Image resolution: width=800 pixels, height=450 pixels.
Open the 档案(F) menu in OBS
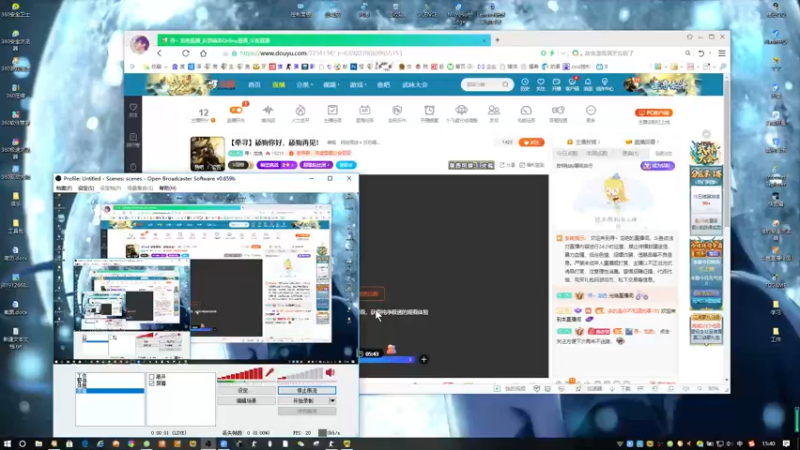(x=64, y=188)
